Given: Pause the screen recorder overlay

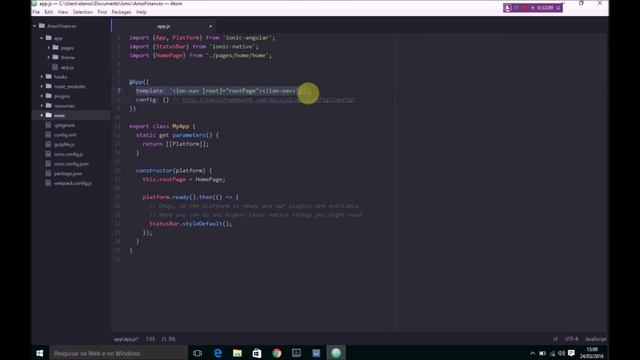Looking at the screenshot, I should [x=516, y=8].
